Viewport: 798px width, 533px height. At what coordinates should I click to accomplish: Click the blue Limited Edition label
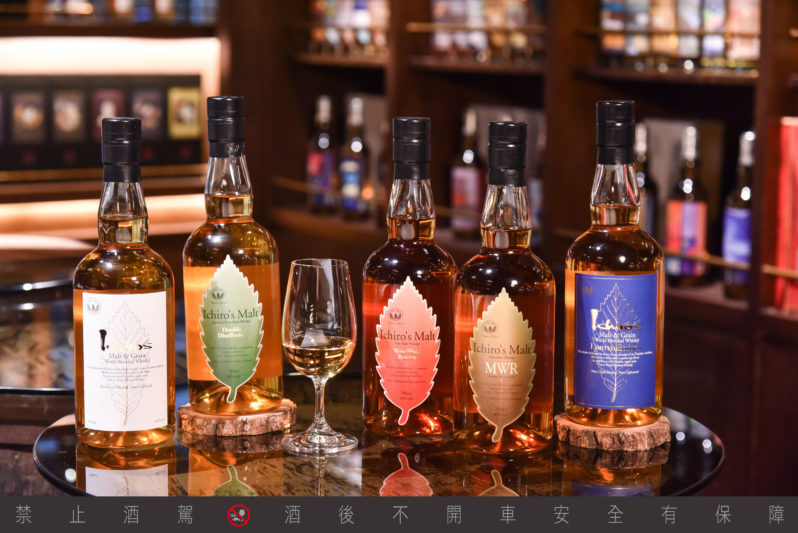coord(615,340)
